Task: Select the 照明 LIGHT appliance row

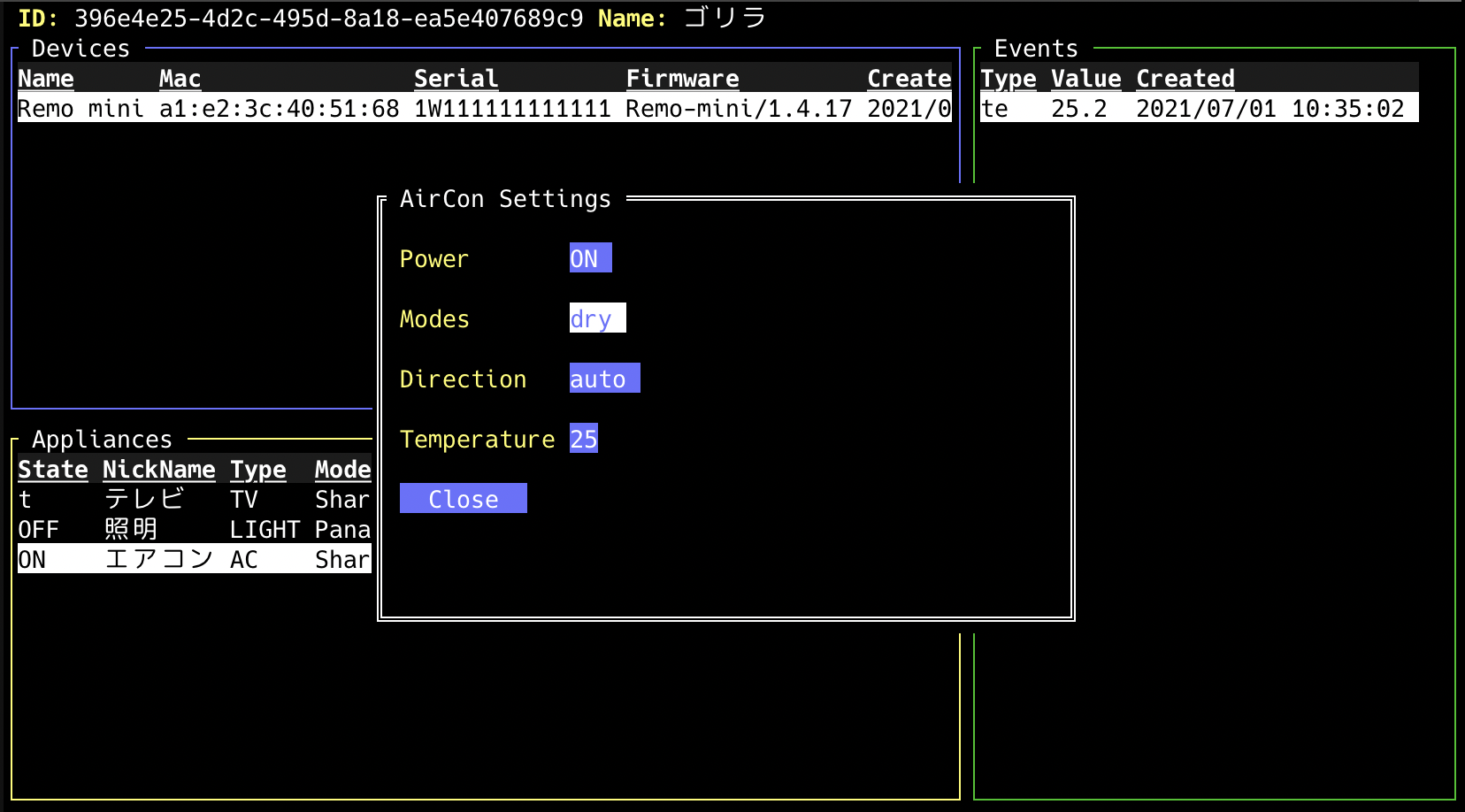Action: (195, 529)
